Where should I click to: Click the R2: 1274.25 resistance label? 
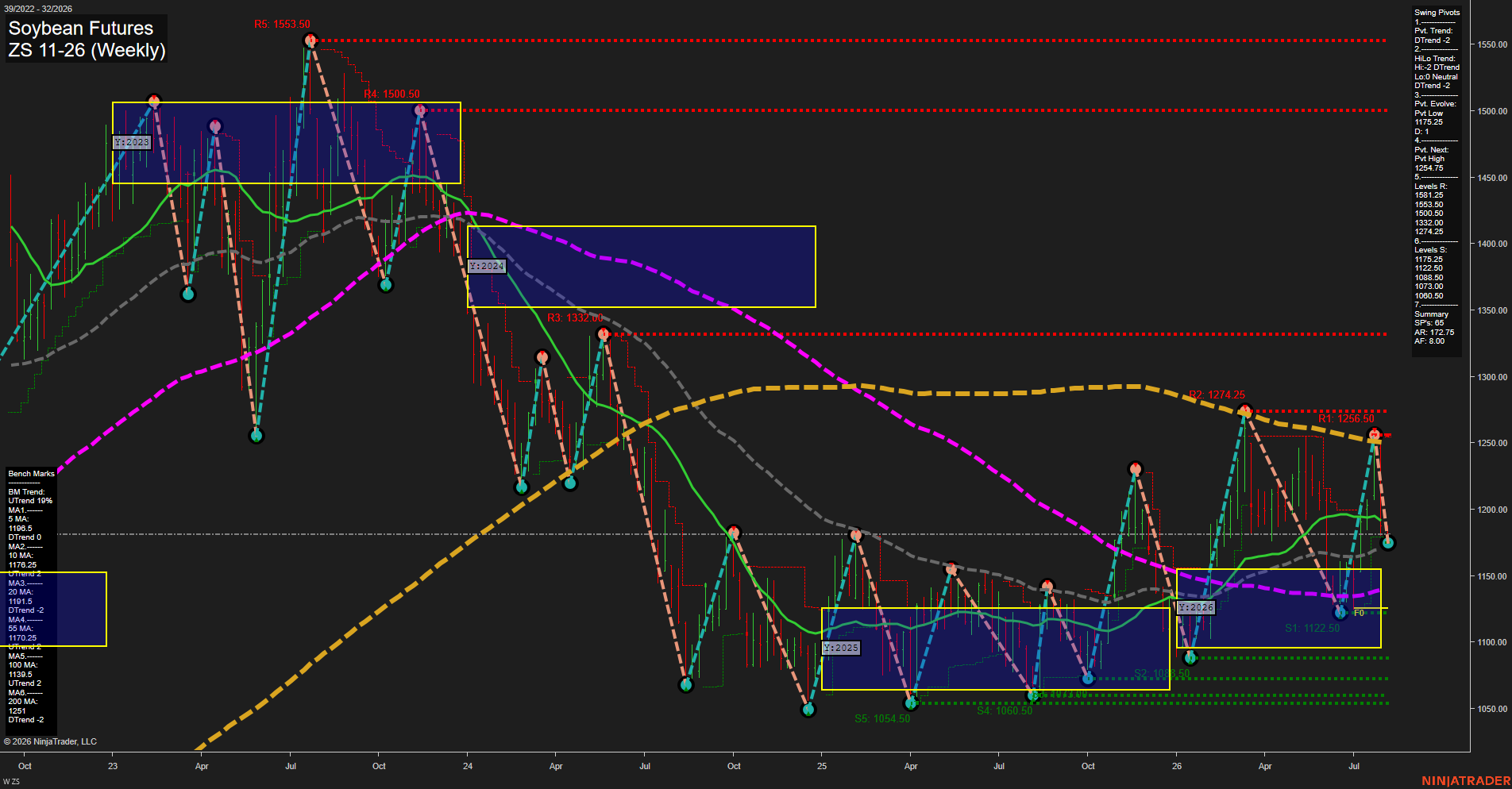[x=1217, y=394]
